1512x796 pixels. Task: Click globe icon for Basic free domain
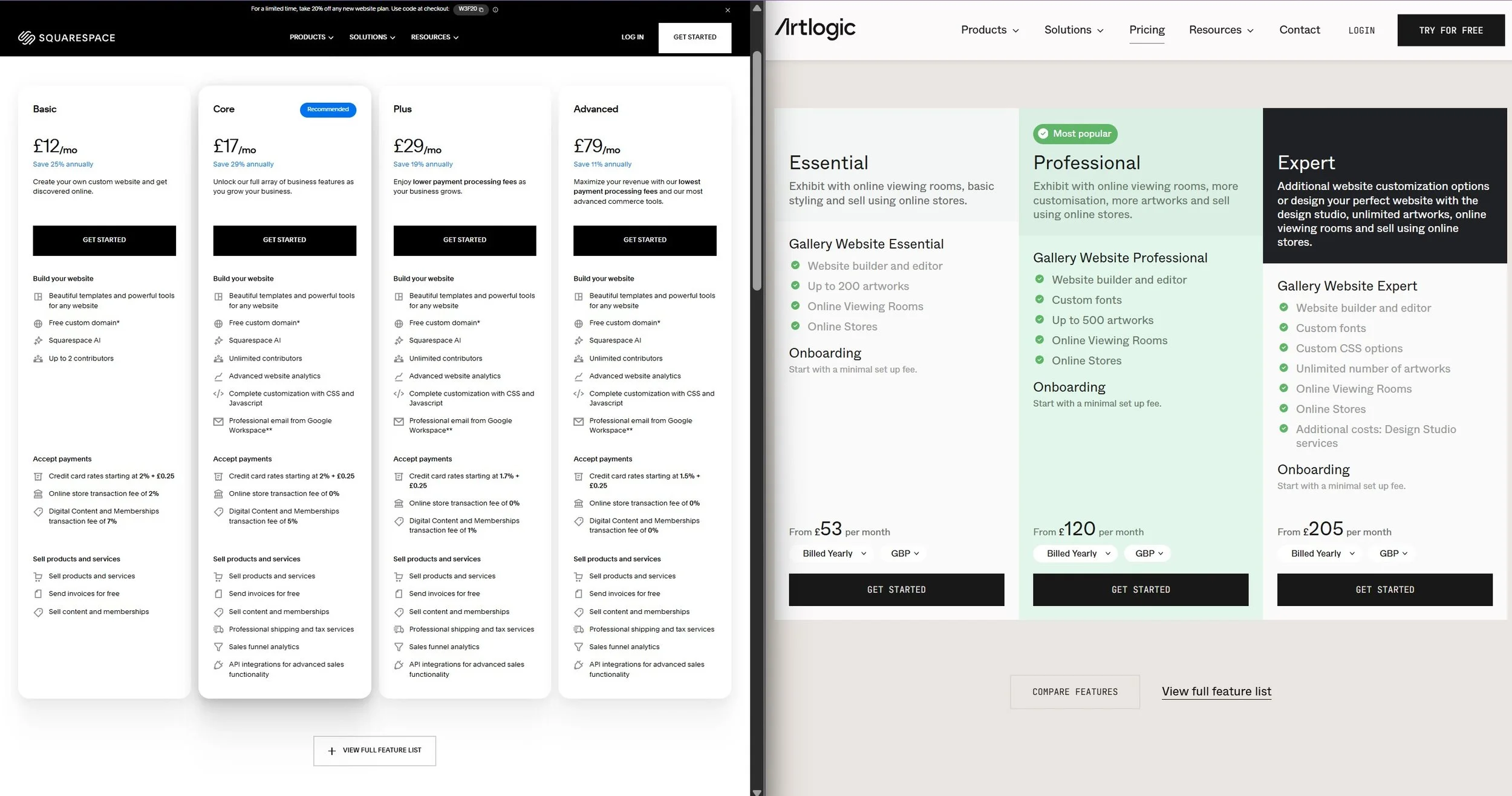[38, 324]
